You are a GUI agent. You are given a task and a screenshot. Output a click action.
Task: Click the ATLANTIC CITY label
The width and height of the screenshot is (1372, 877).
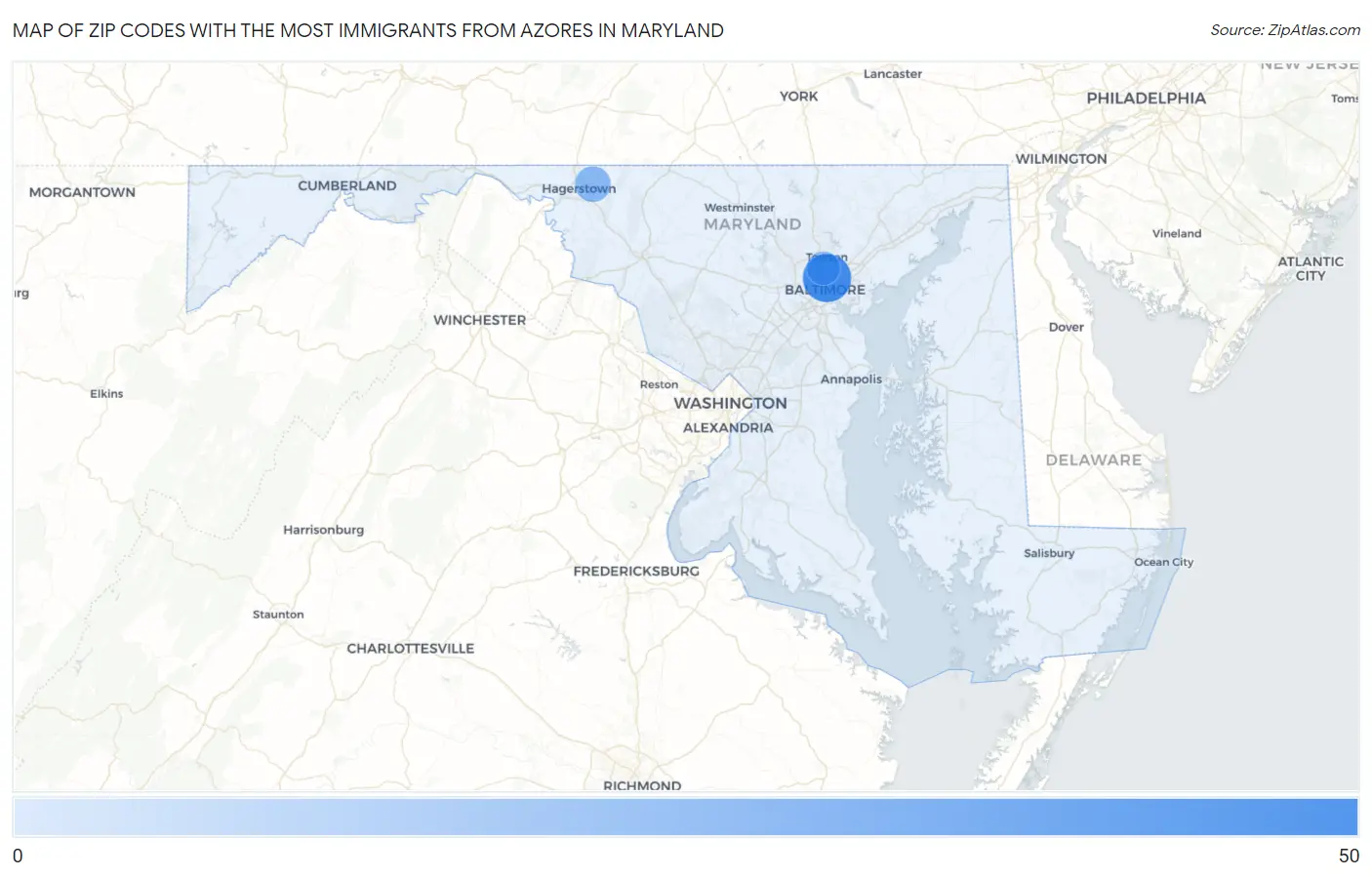coord(1311,268)
